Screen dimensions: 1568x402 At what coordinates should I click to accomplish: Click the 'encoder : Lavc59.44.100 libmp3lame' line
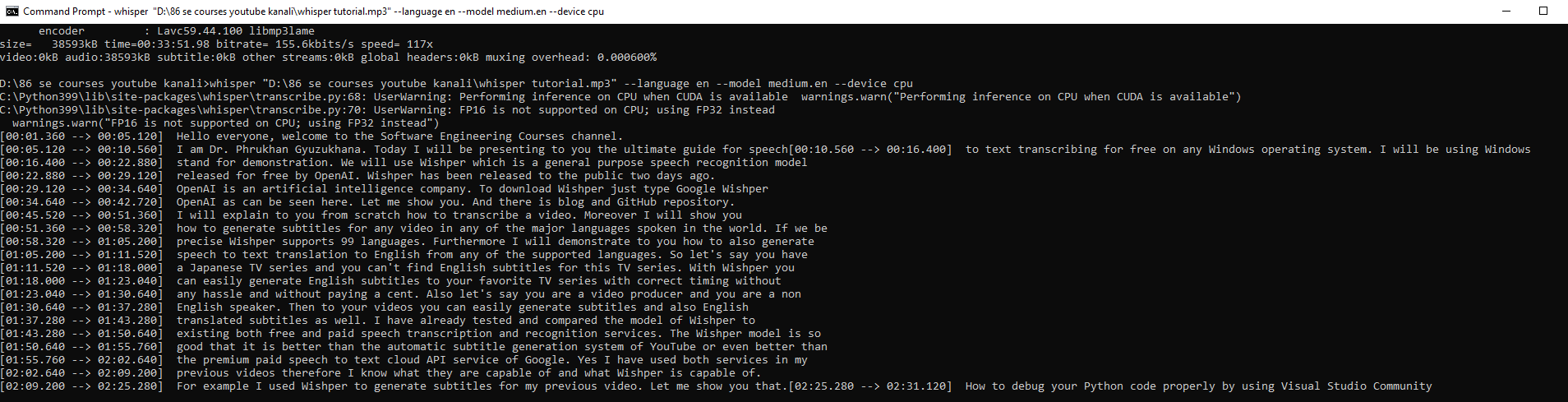click(x=177, y=31)
